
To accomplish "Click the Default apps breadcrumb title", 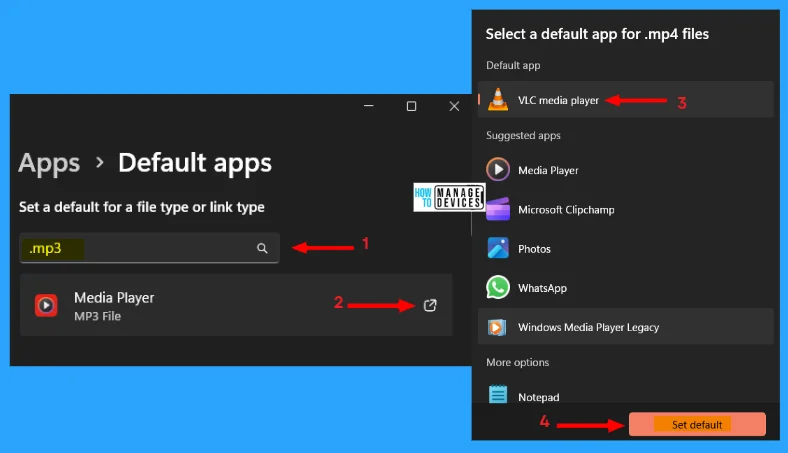I will [x=195, y=163].
